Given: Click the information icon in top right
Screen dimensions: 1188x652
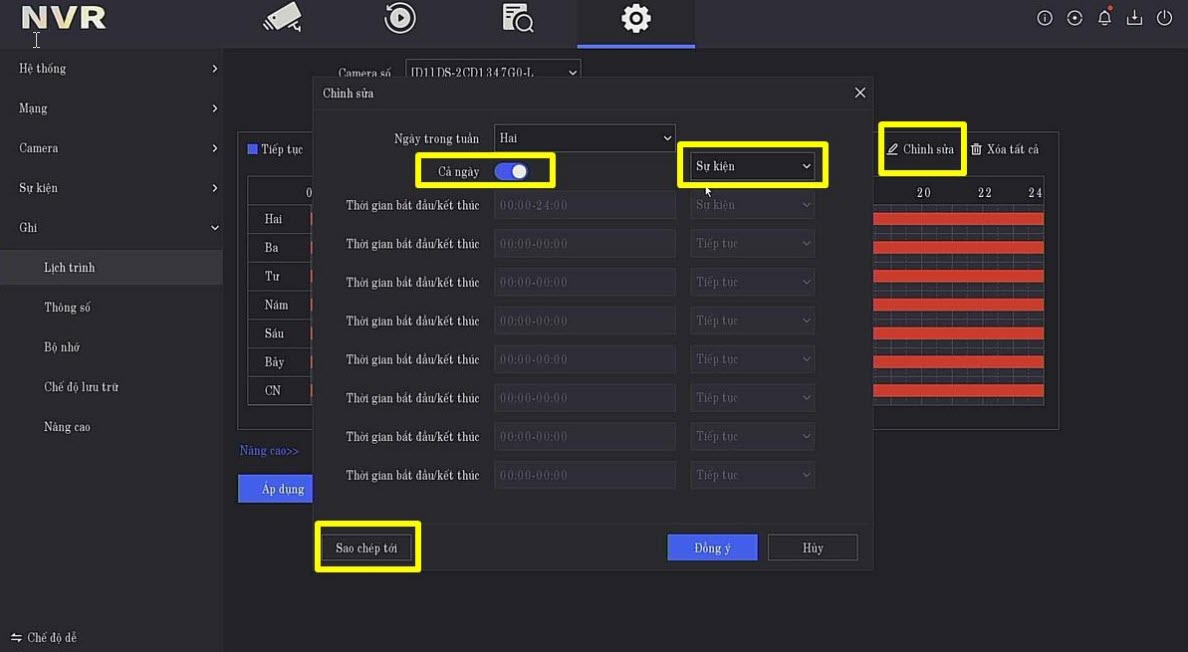Looking at the screenshot, I should coord(1045,18).
